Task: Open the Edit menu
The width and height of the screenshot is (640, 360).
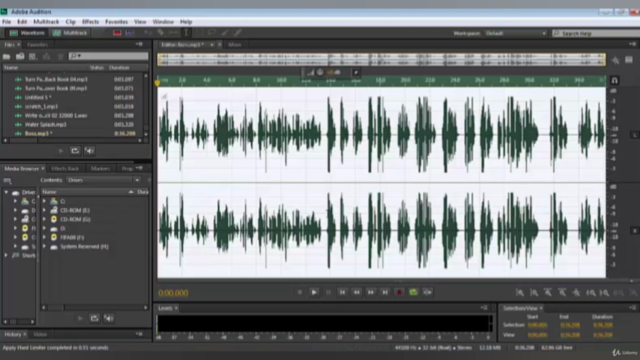Action: (22, 22)
